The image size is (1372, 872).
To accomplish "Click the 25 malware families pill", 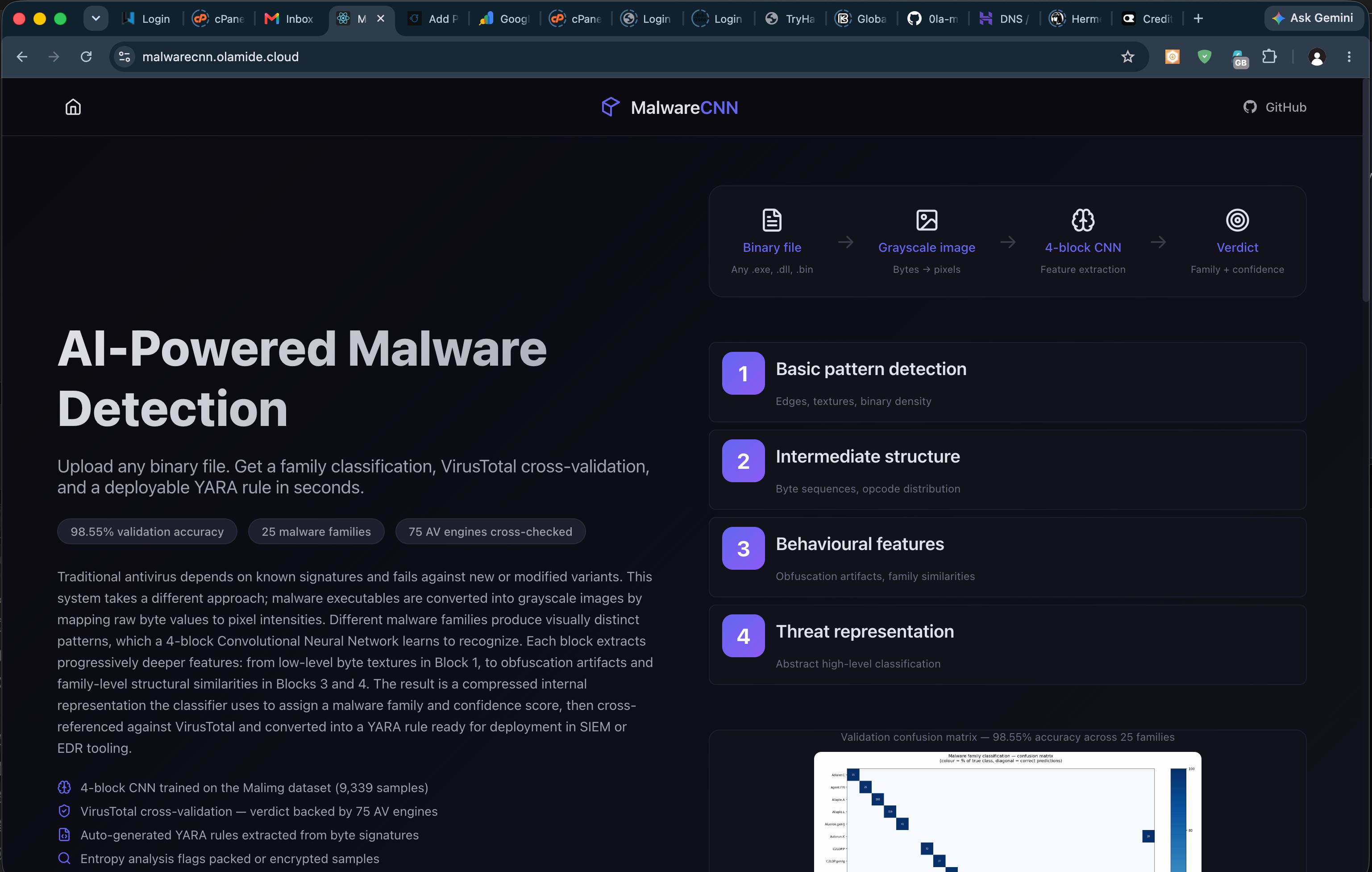I will coord(316,531).
